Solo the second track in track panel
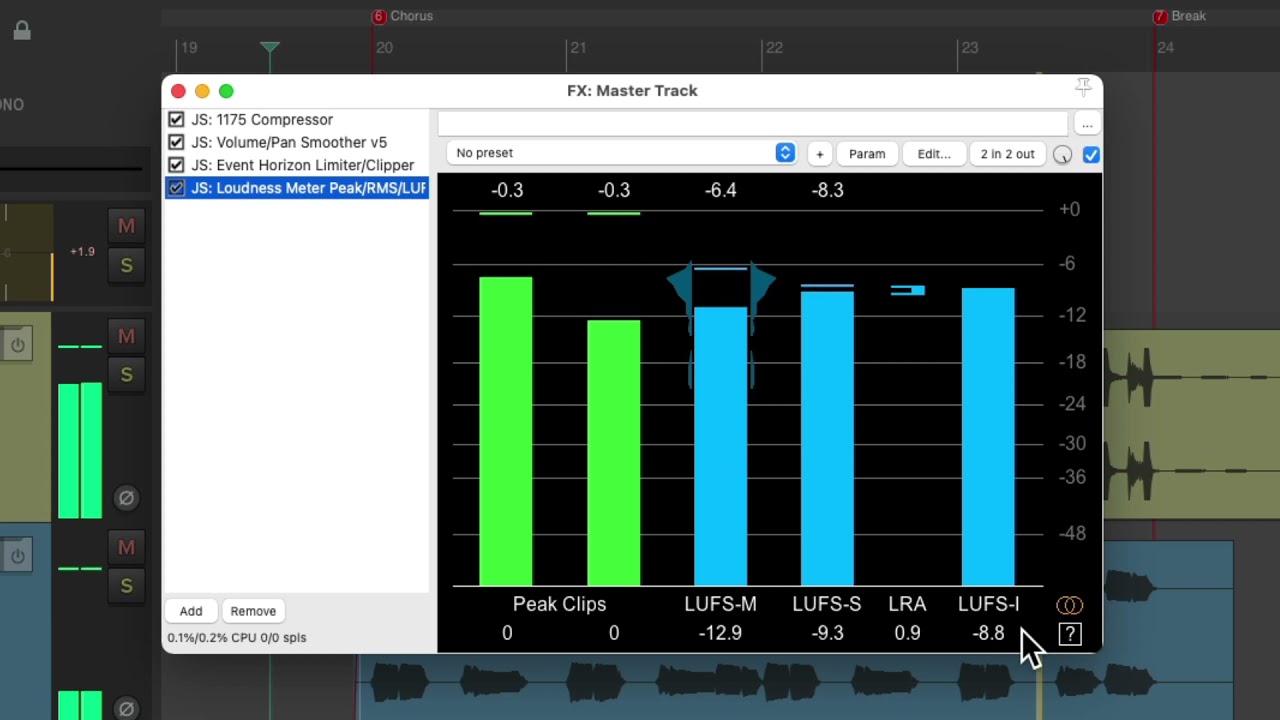The height and width of the screenshot is (720, 1280). point(126,374)
